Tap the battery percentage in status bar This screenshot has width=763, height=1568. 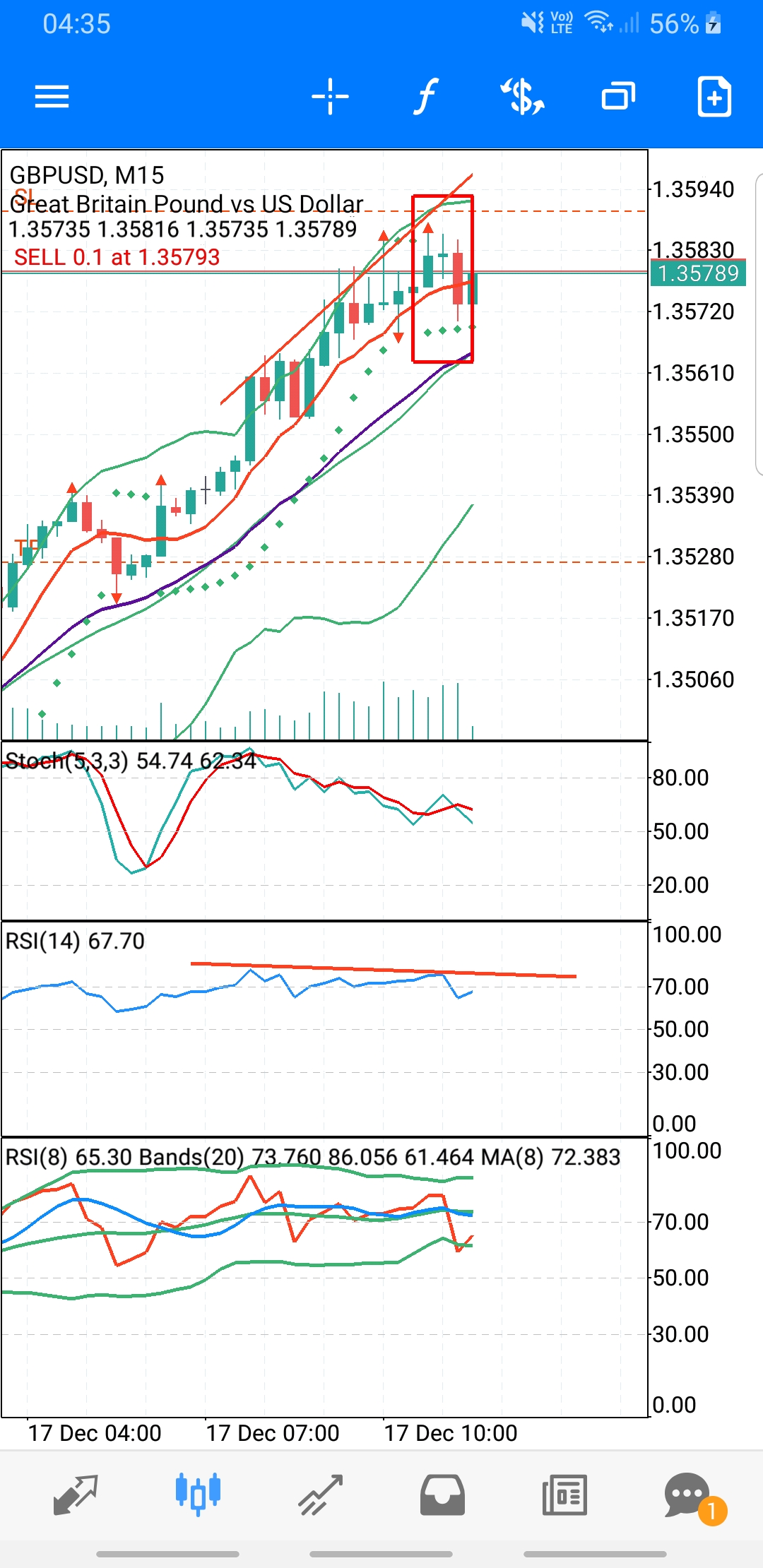point(674,24)
